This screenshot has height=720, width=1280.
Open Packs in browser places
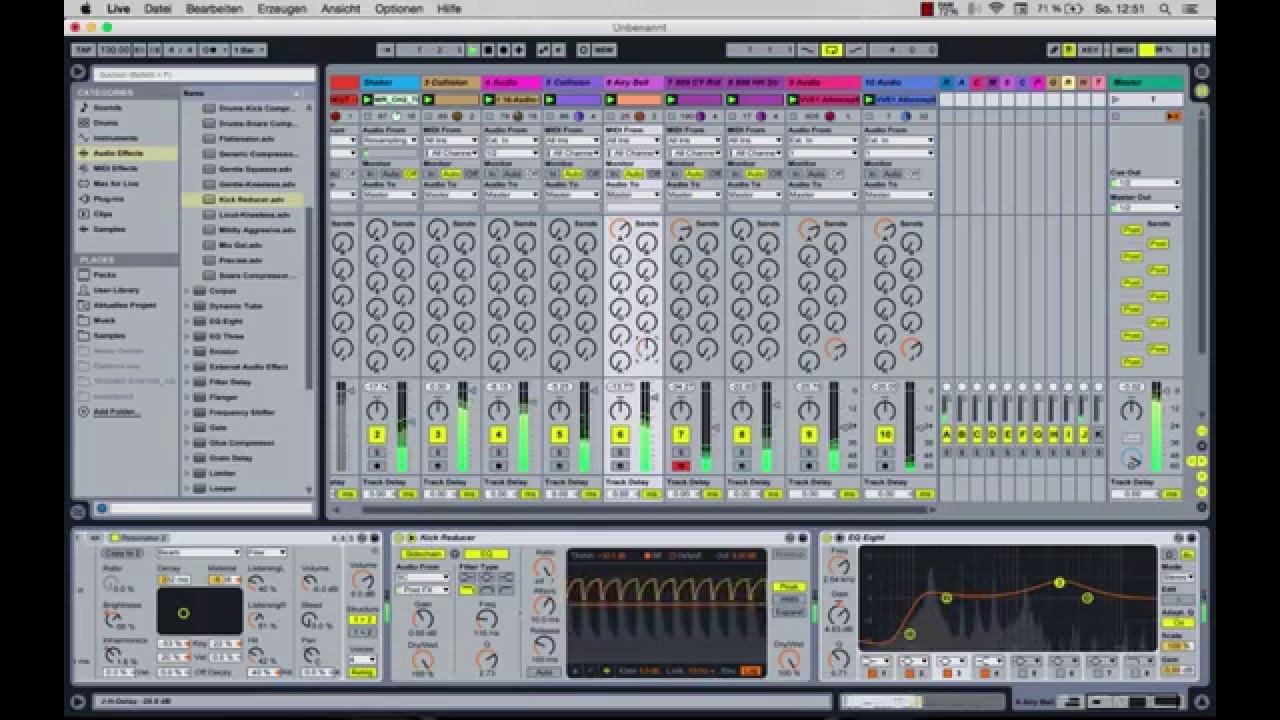click(104, 275)
